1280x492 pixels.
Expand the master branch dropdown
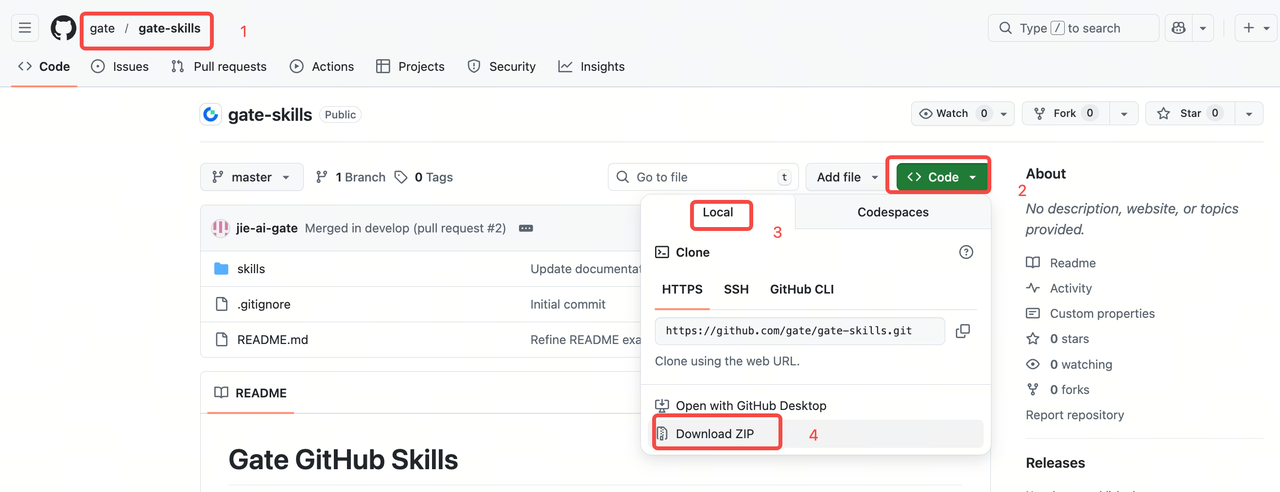[x=252, y=177]
